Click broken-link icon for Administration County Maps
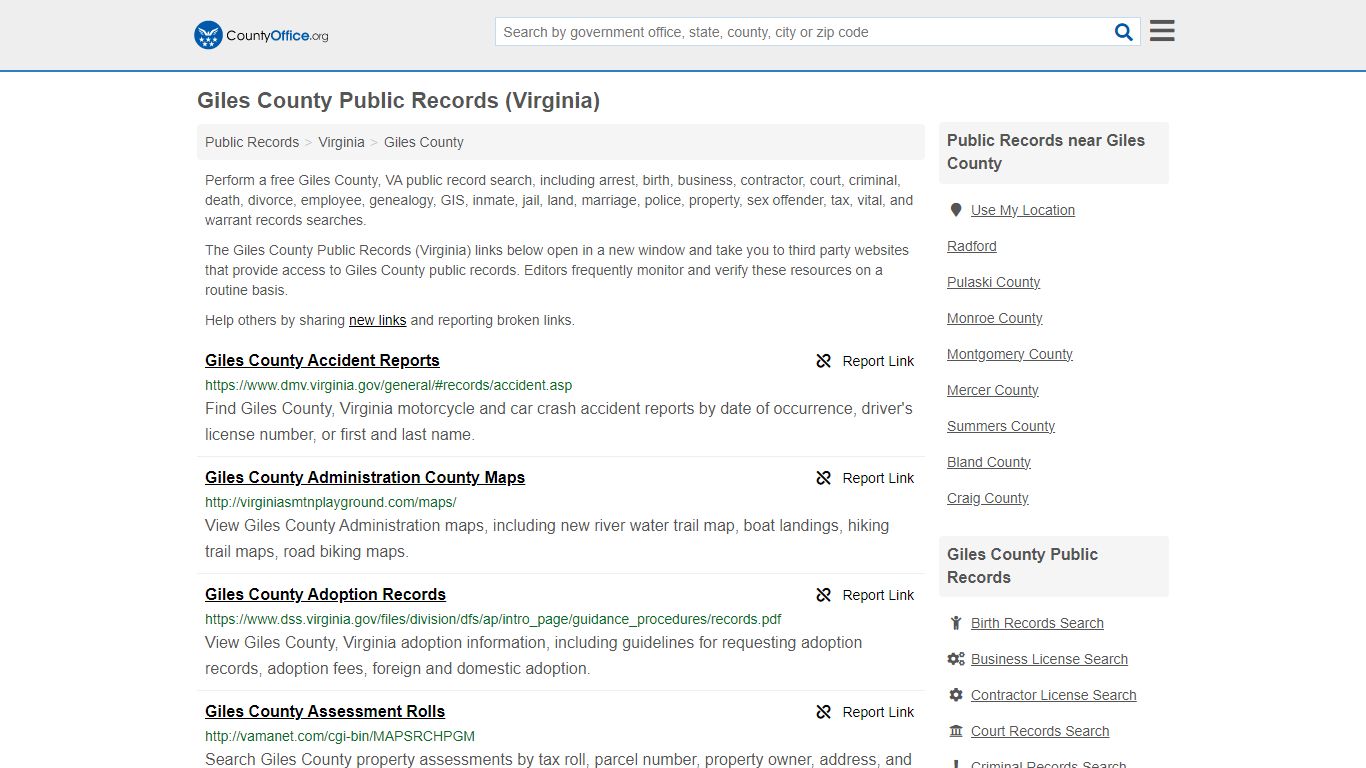 pos(823,478)
